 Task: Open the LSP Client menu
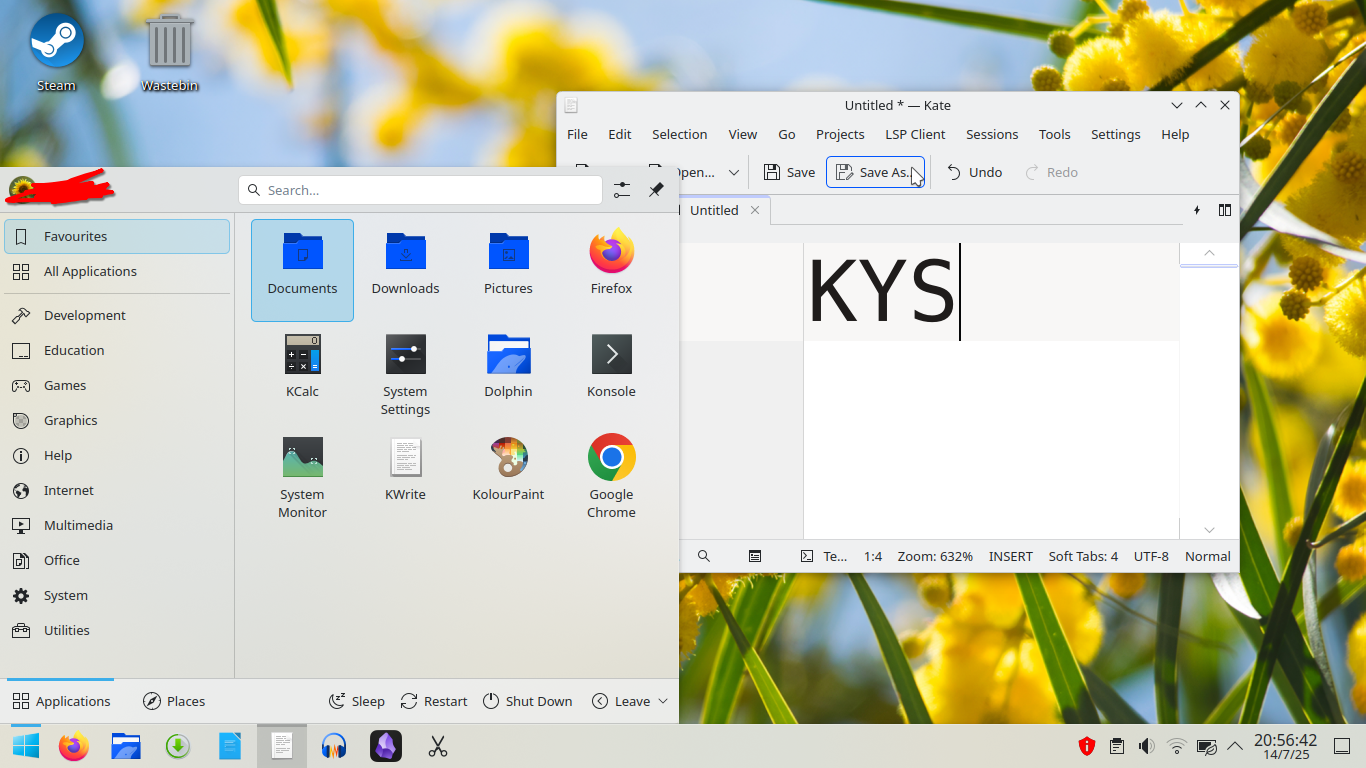click(915, 134)
